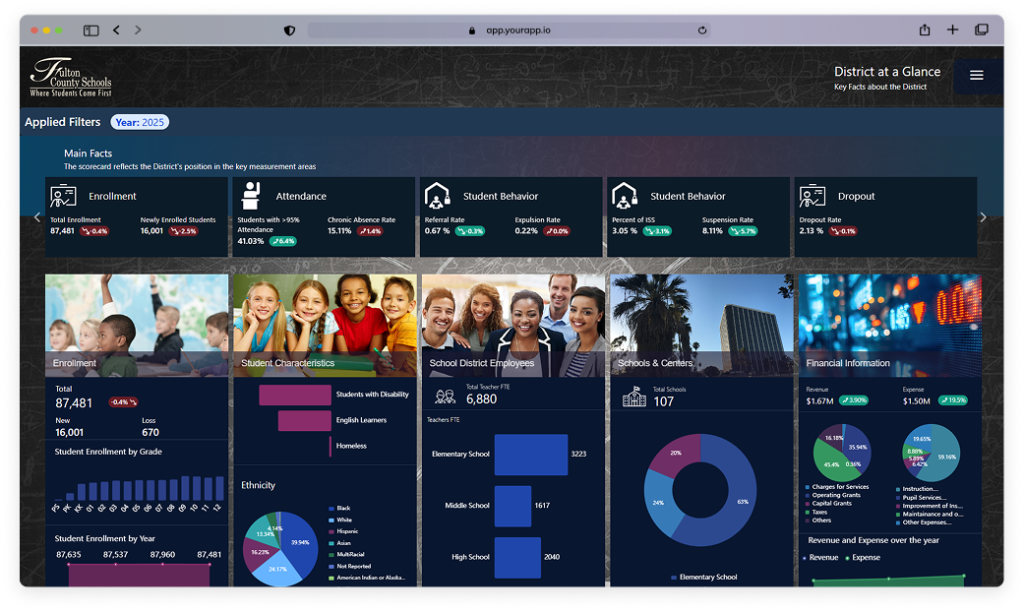This screenshot has width=1024, height=612.
Task: Click the browser sidebar toggle icon
Action: point(91,30)
